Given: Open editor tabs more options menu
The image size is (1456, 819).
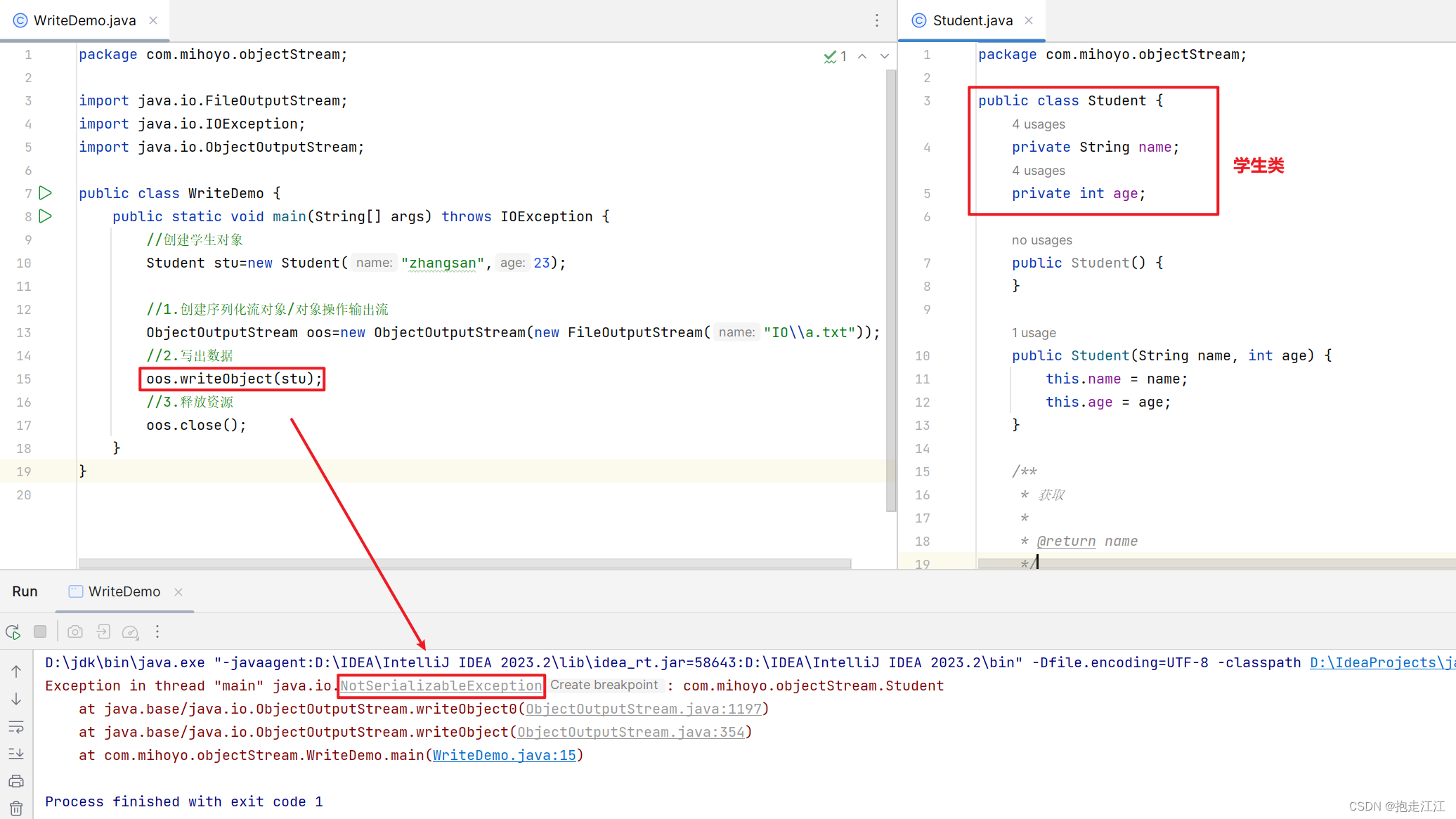Looking at the screenshot, I should click(876, 20).
